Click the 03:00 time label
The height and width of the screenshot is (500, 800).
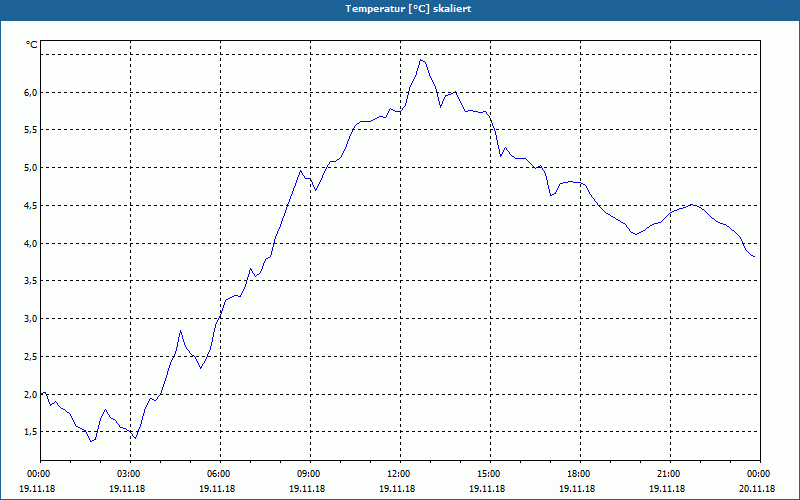(x=127, y=474)
